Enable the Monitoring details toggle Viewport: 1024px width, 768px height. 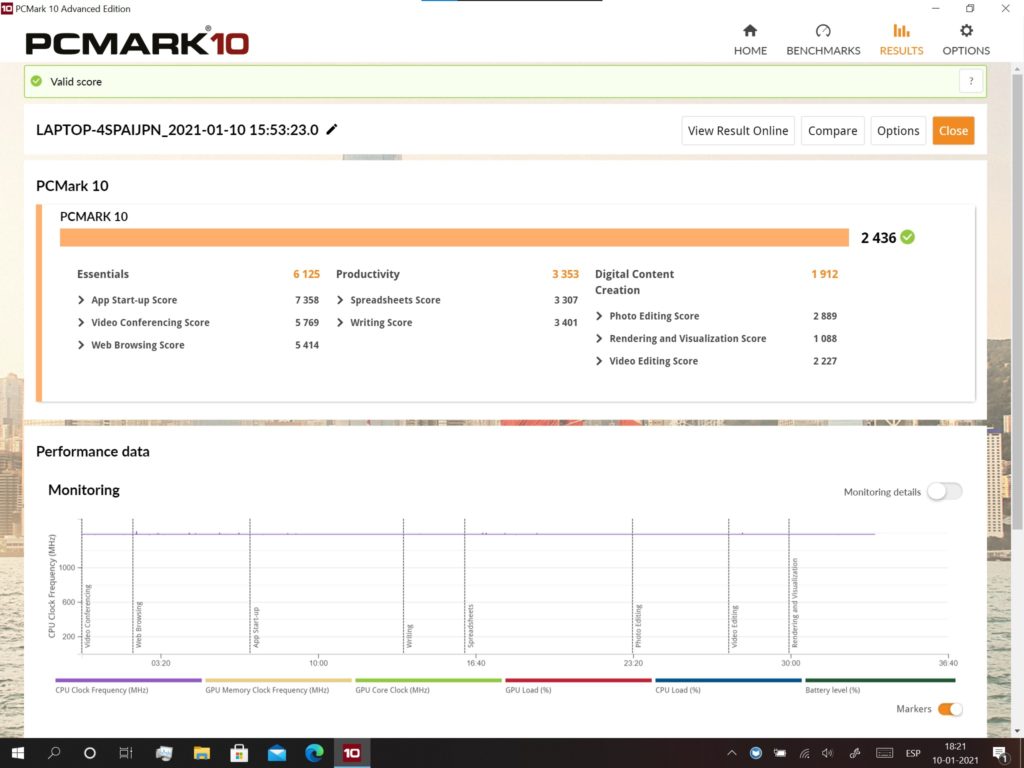coord(944,491)
